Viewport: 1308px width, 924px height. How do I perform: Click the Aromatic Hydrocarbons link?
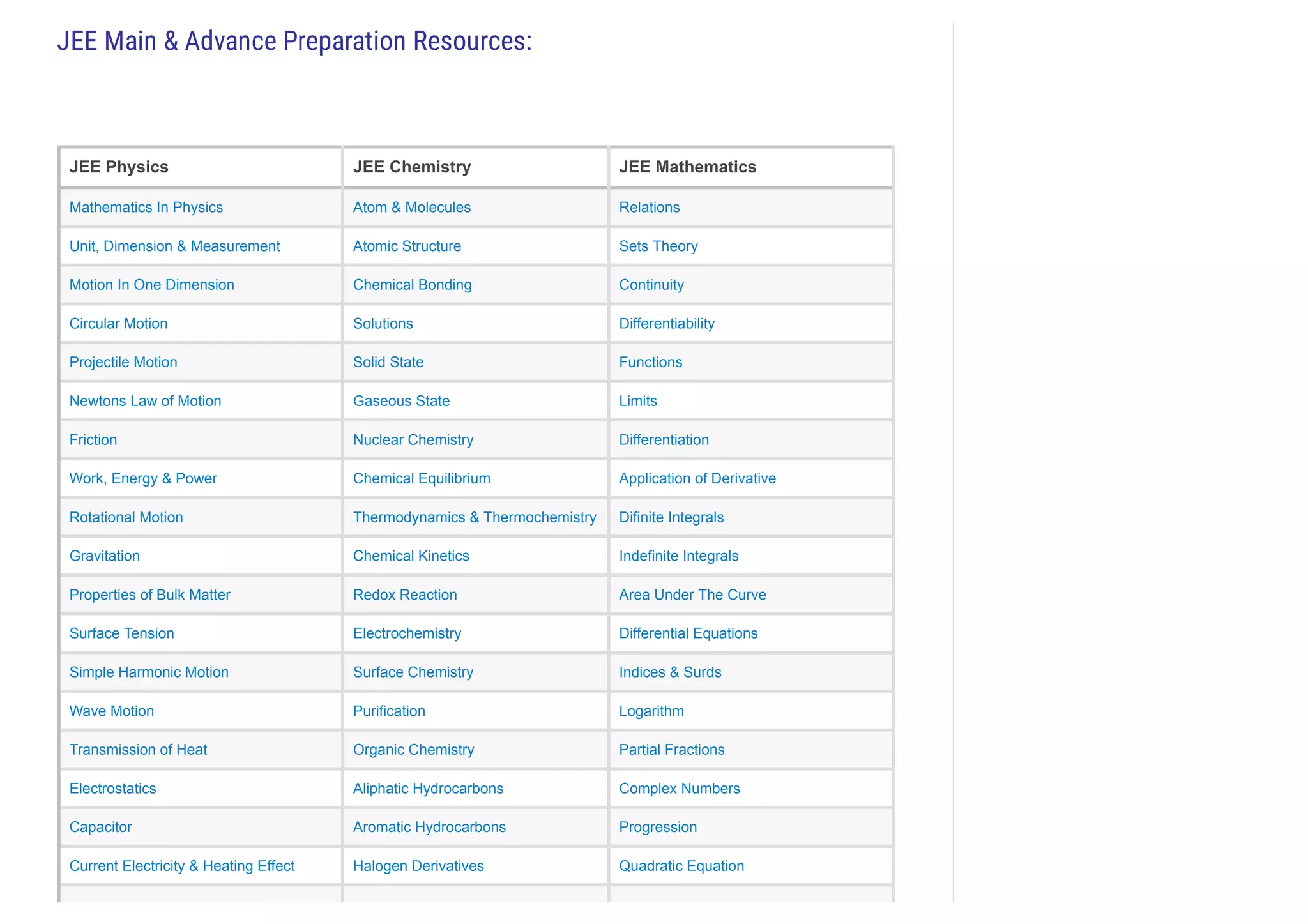click(429, 828)
